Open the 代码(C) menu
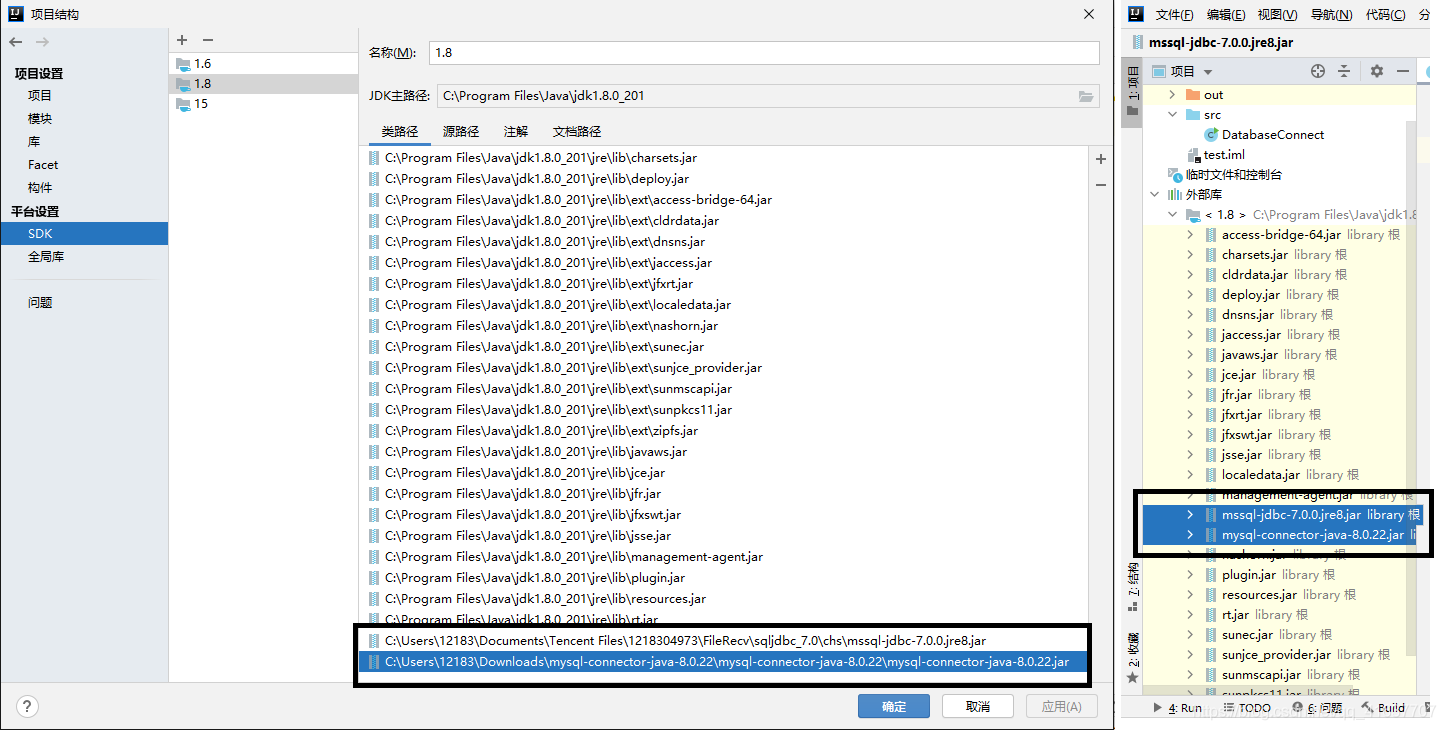Screen dimensions: 1446x730 pos(1385,15)
